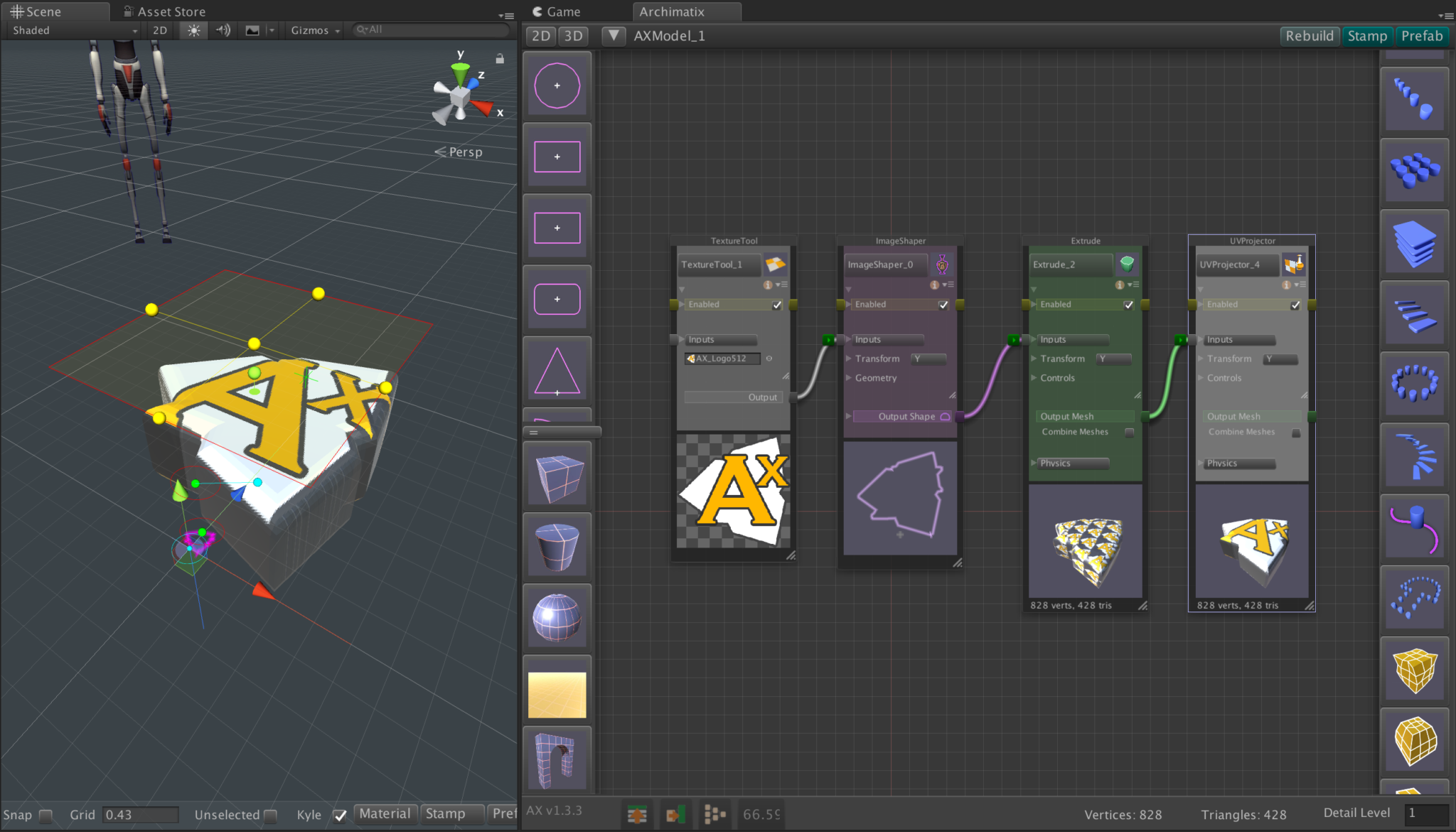Select the triangle shape tool
Viewport: 1456px width, 832px height.
click(557, 369)
